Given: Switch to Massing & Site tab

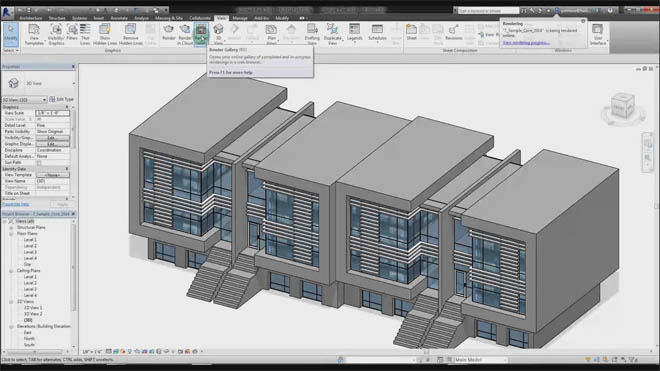Looking at the screenshot, I should (169, 18).
